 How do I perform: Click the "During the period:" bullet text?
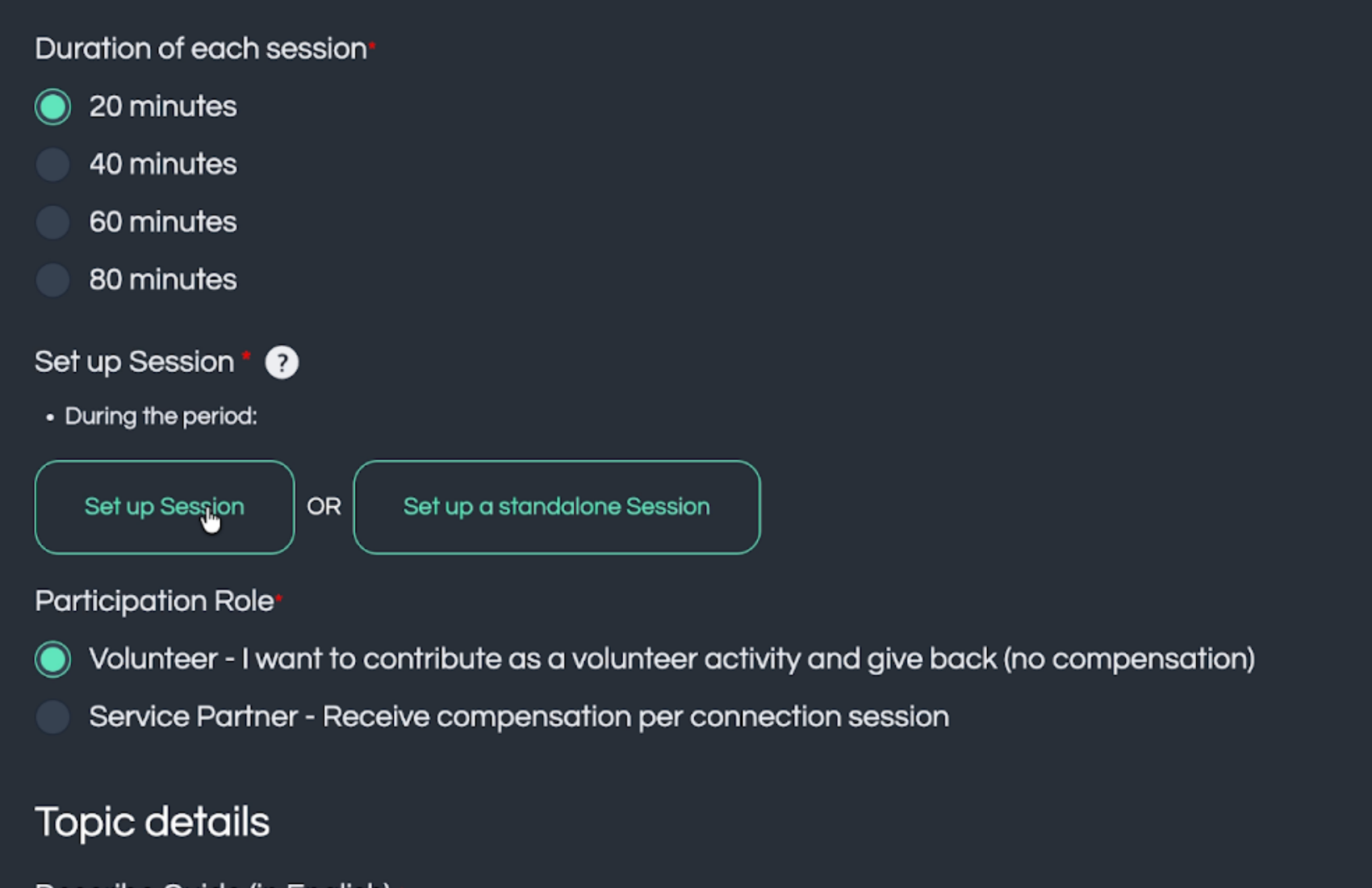point(161,417)
